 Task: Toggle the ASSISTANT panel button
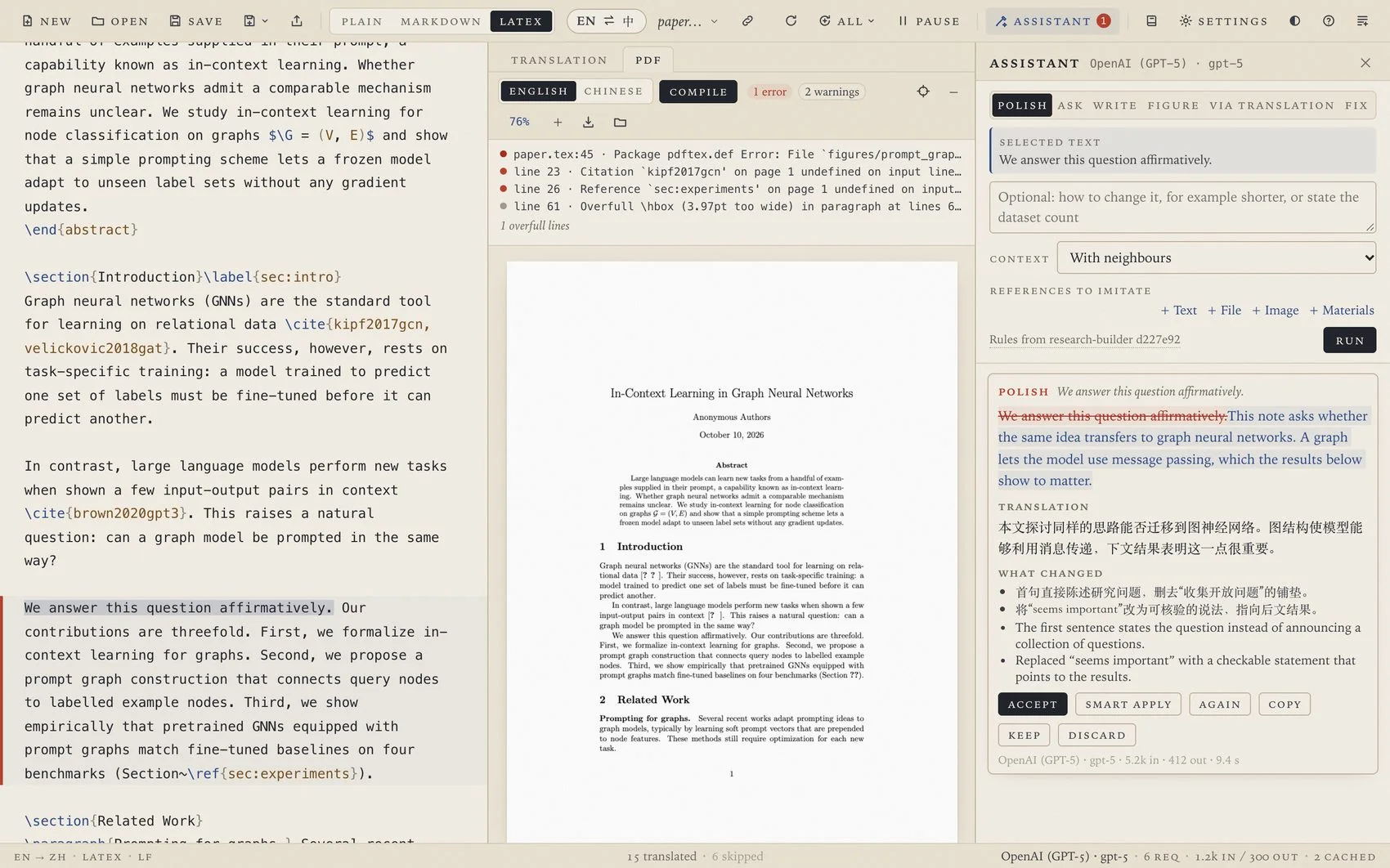pos(1051,21)
